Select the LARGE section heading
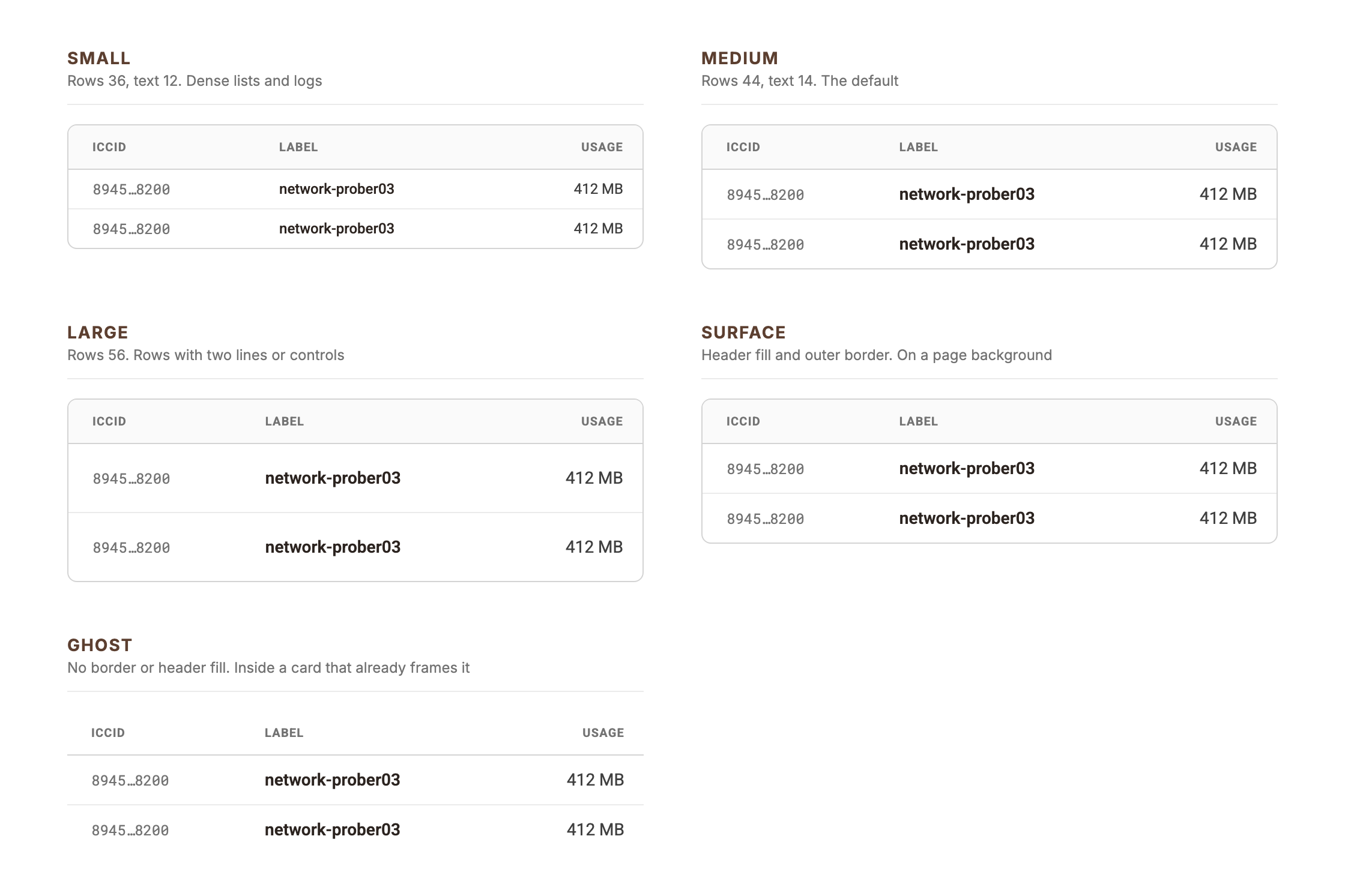1345x896 pixels. tap(98, 332)
